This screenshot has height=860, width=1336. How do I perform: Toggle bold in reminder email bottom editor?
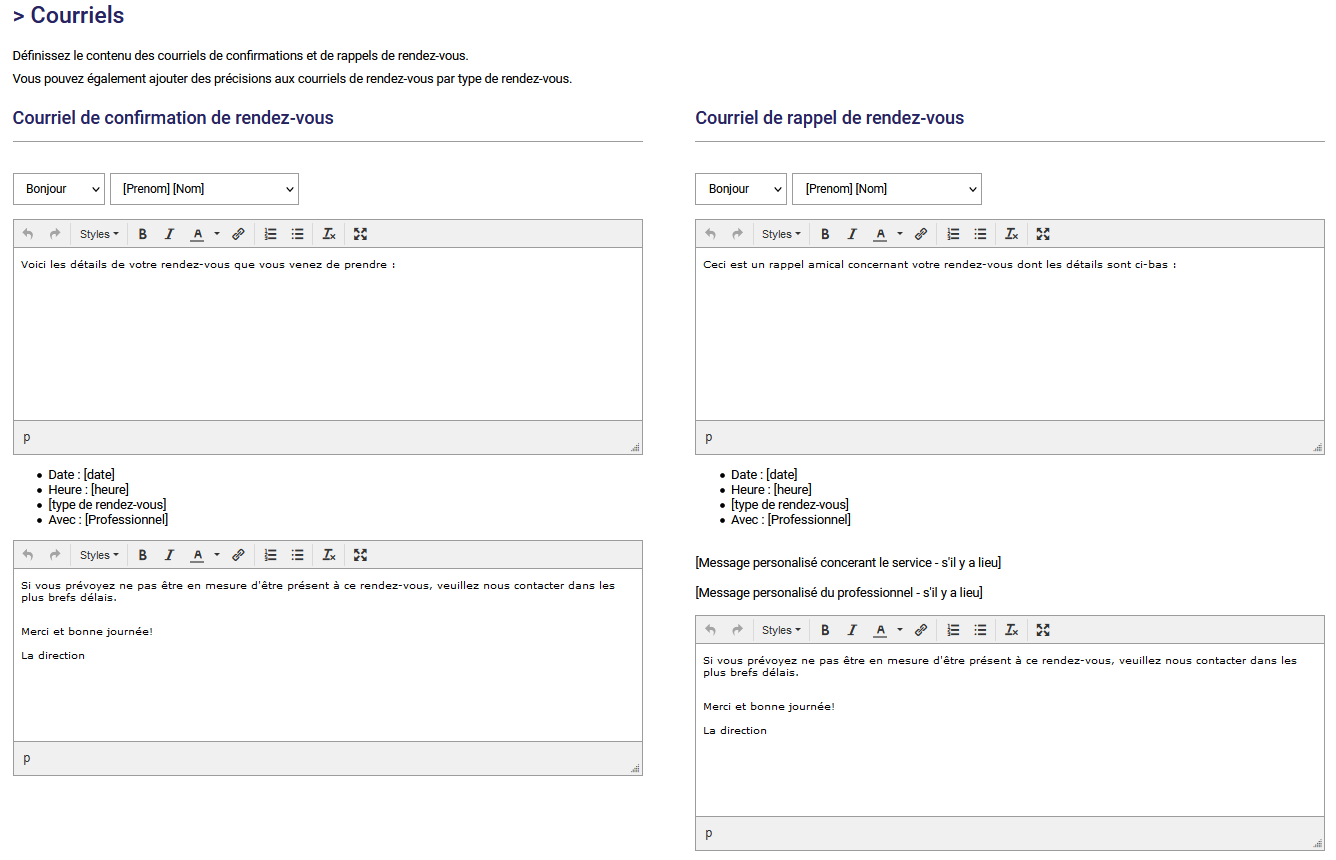point(825,630)
